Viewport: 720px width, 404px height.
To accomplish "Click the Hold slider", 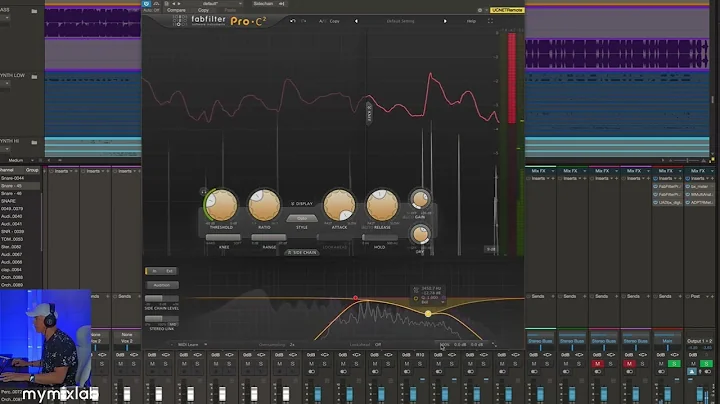I will [380, 237].
